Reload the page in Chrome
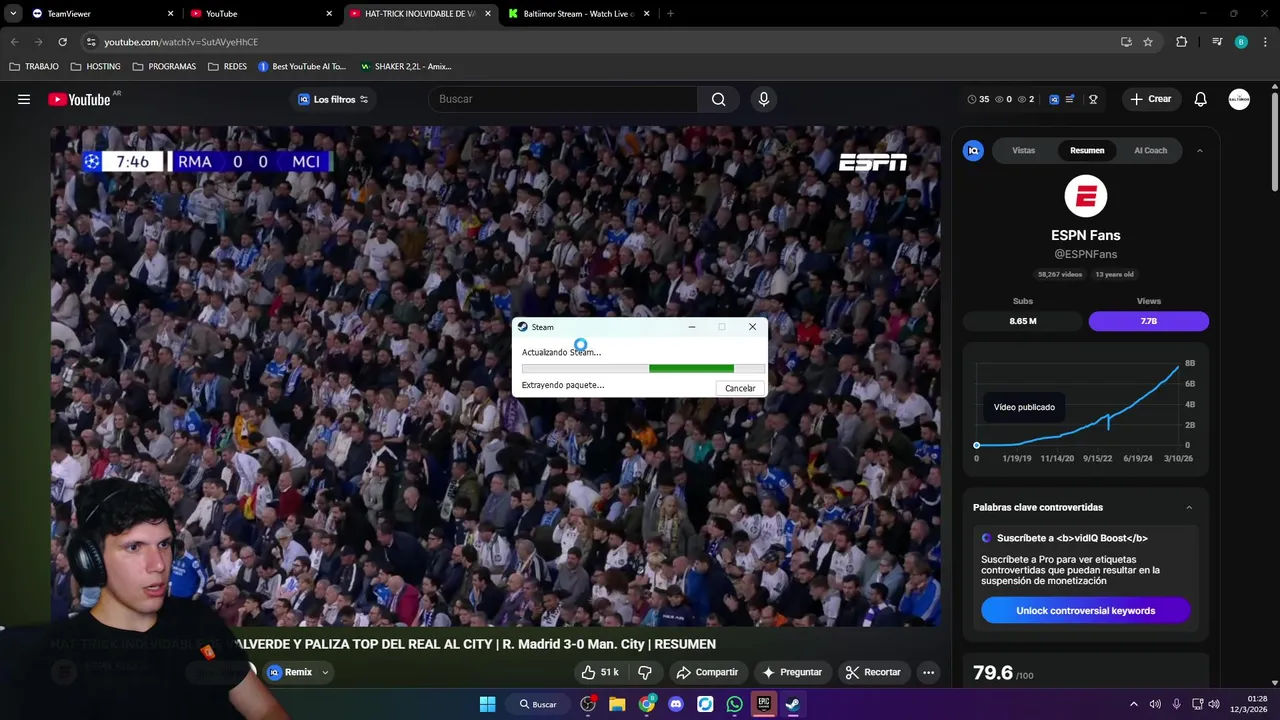 (x=62, y=42)
